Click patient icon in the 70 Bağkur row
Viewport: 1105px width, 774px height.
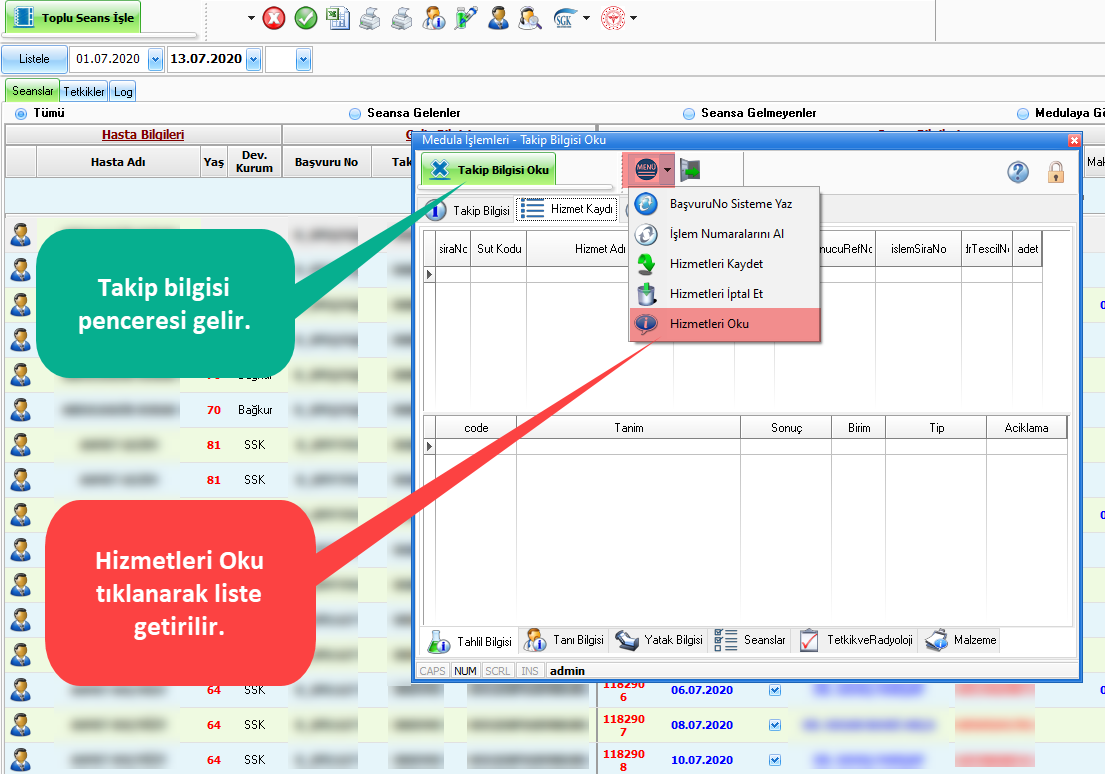click(20, 410)
